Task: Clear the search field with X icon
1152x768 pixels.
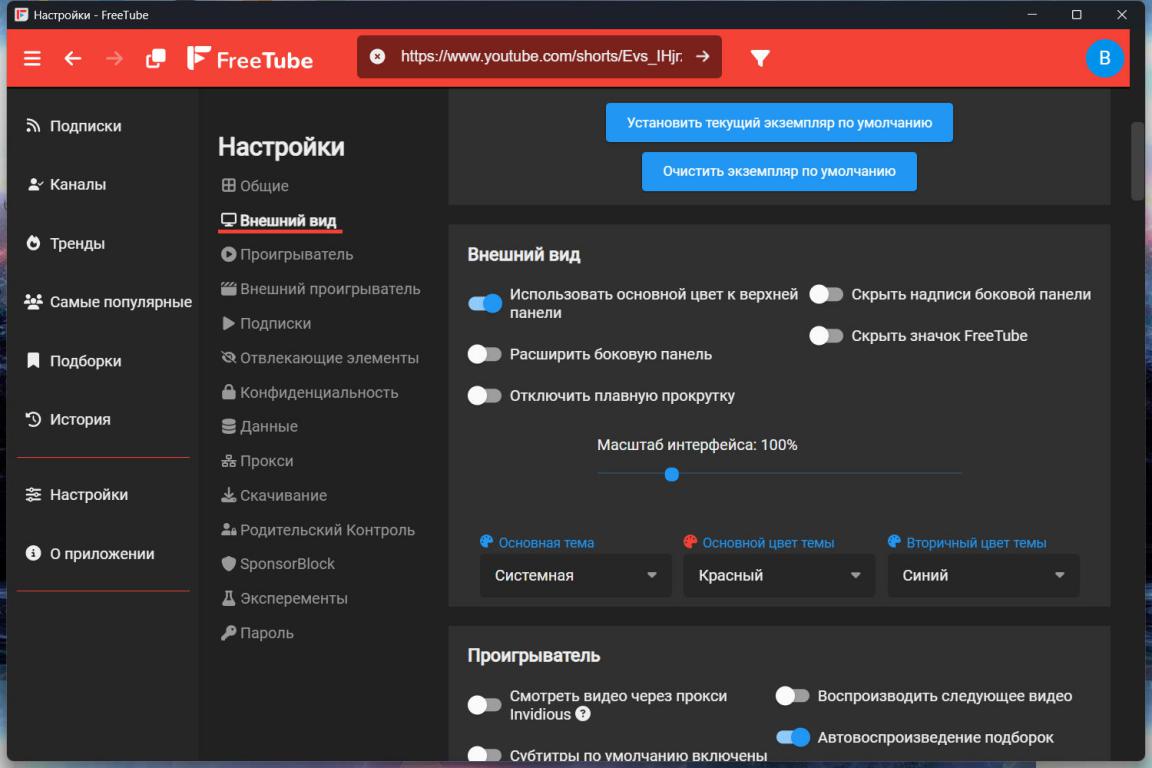Action: [377, 57]
